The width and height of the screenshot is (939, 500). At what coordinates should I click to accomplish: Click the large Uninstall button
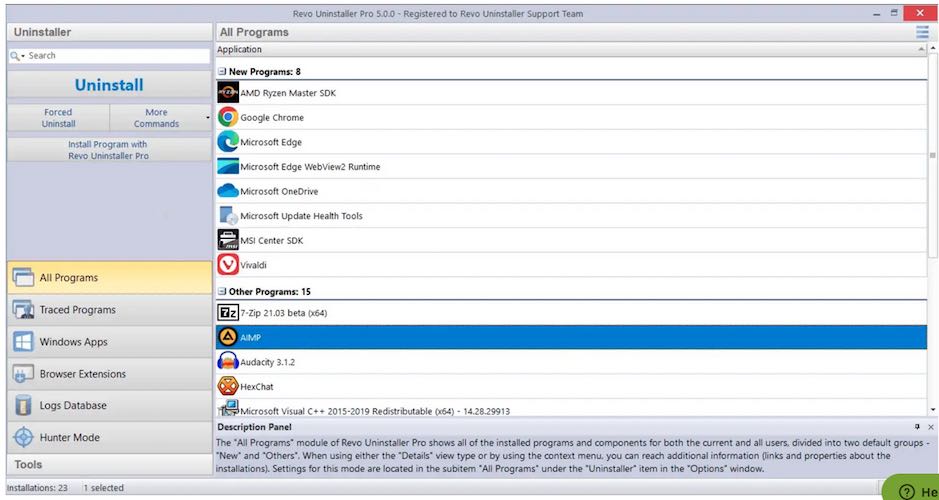[110, 85]
